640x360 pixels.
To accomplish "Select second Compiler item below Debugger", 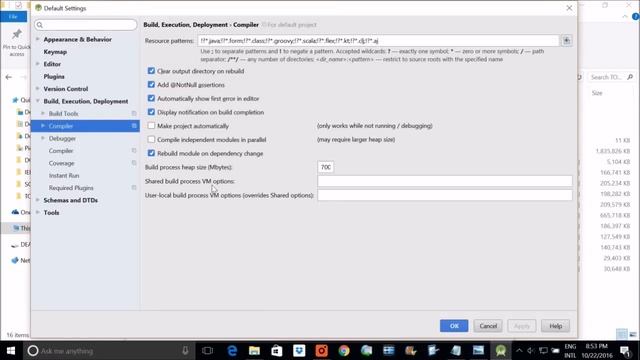I will pos(61,151).
